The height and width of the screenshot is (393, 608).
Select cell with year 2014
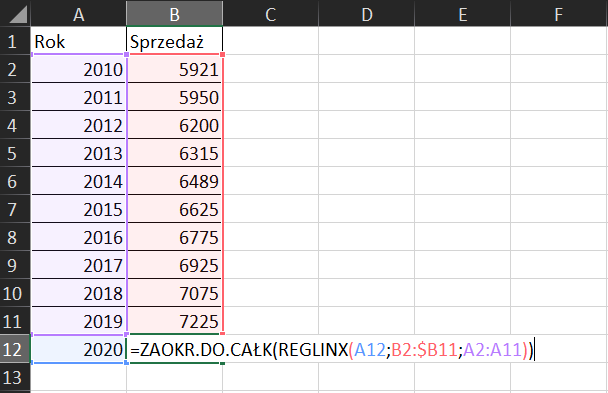(79, 181)
